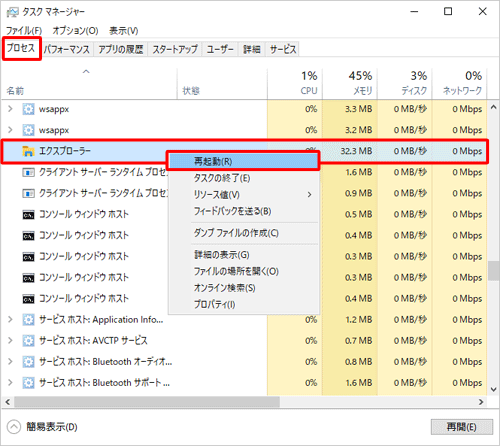This screenshot has height=446, width=500.
Task: Open the オプション(O) menu
Action: click(x=75, y=31)
